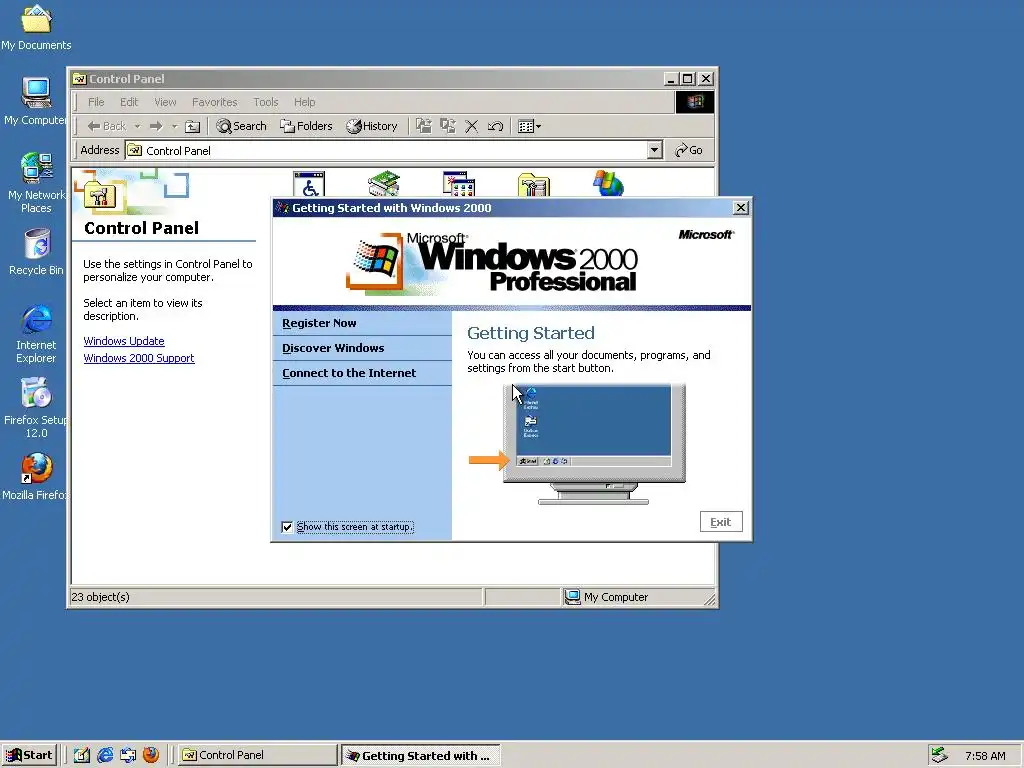Click the monitor illustration in Getting Started
This screenshot has height=768, width=1024.
pos(594,443)
